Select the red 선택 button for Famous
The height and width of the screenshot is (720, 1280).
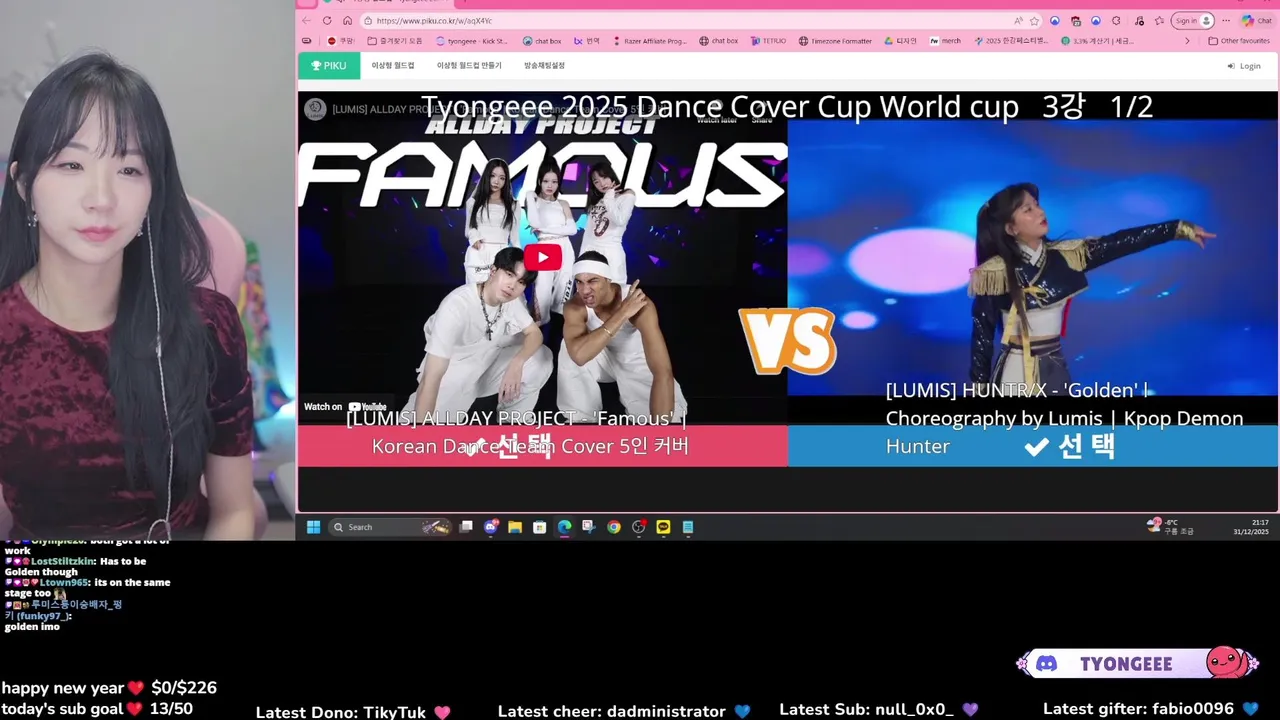[x=543, y=446]
